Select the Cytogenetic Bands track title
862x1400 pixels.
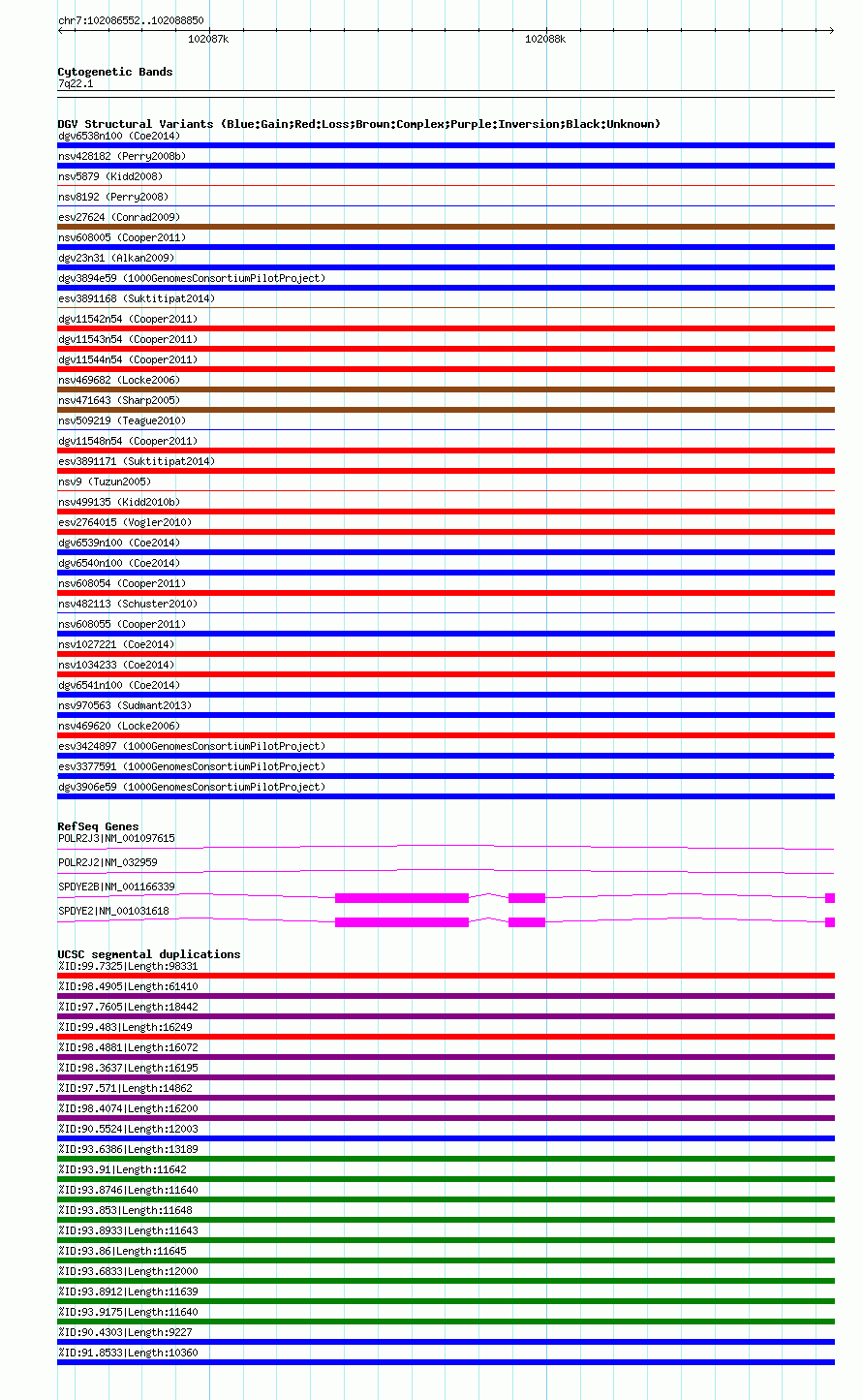click(x=115, y=72)
